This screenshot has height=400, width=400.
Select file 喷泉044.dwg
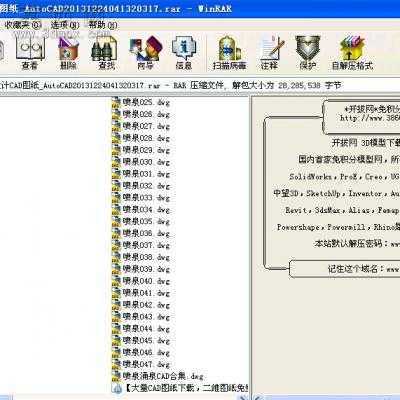[x=141, y=328]
